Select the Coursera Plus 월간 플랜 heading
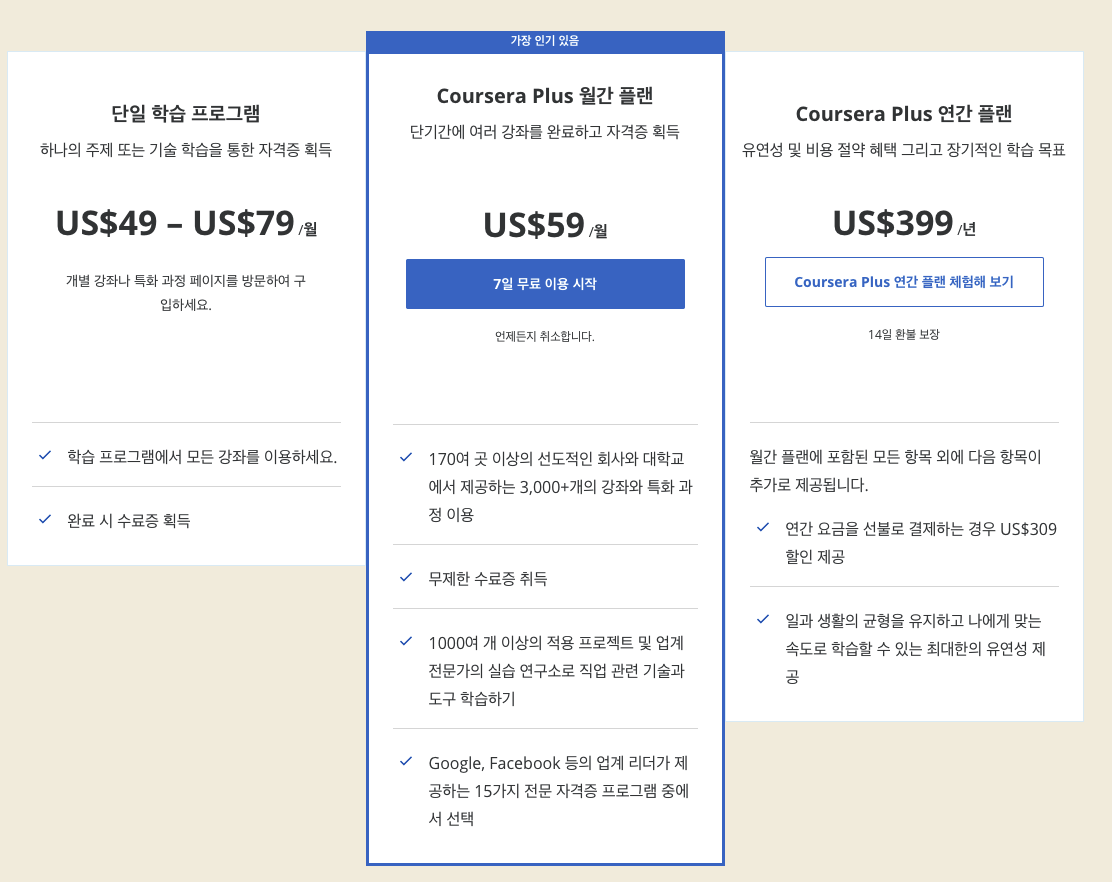Image resolution: width=1112 pixels, height=882 pixels. 545,96
